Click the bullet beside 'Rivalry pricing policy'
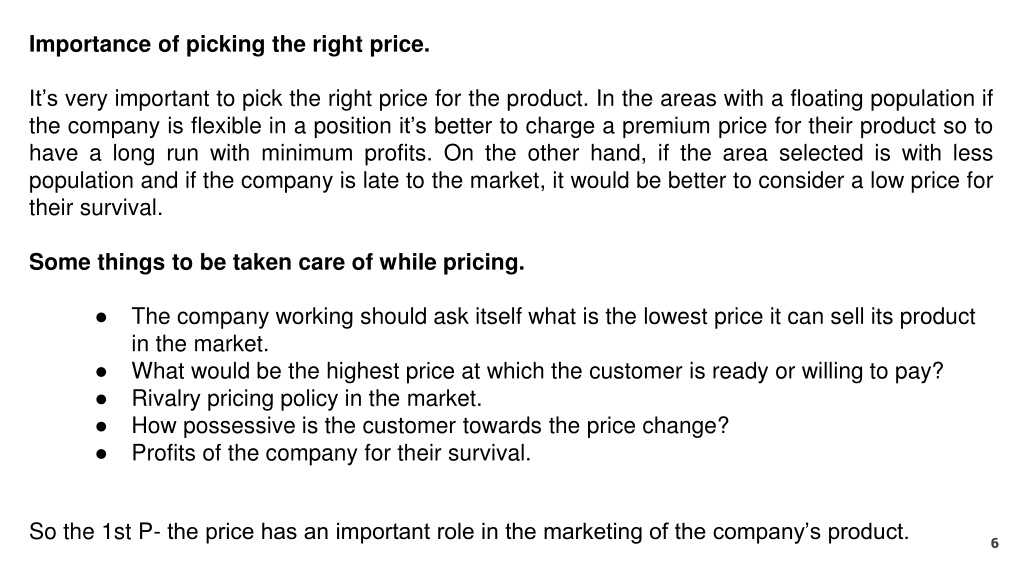The image size is (1024, 576). (101, 399)
